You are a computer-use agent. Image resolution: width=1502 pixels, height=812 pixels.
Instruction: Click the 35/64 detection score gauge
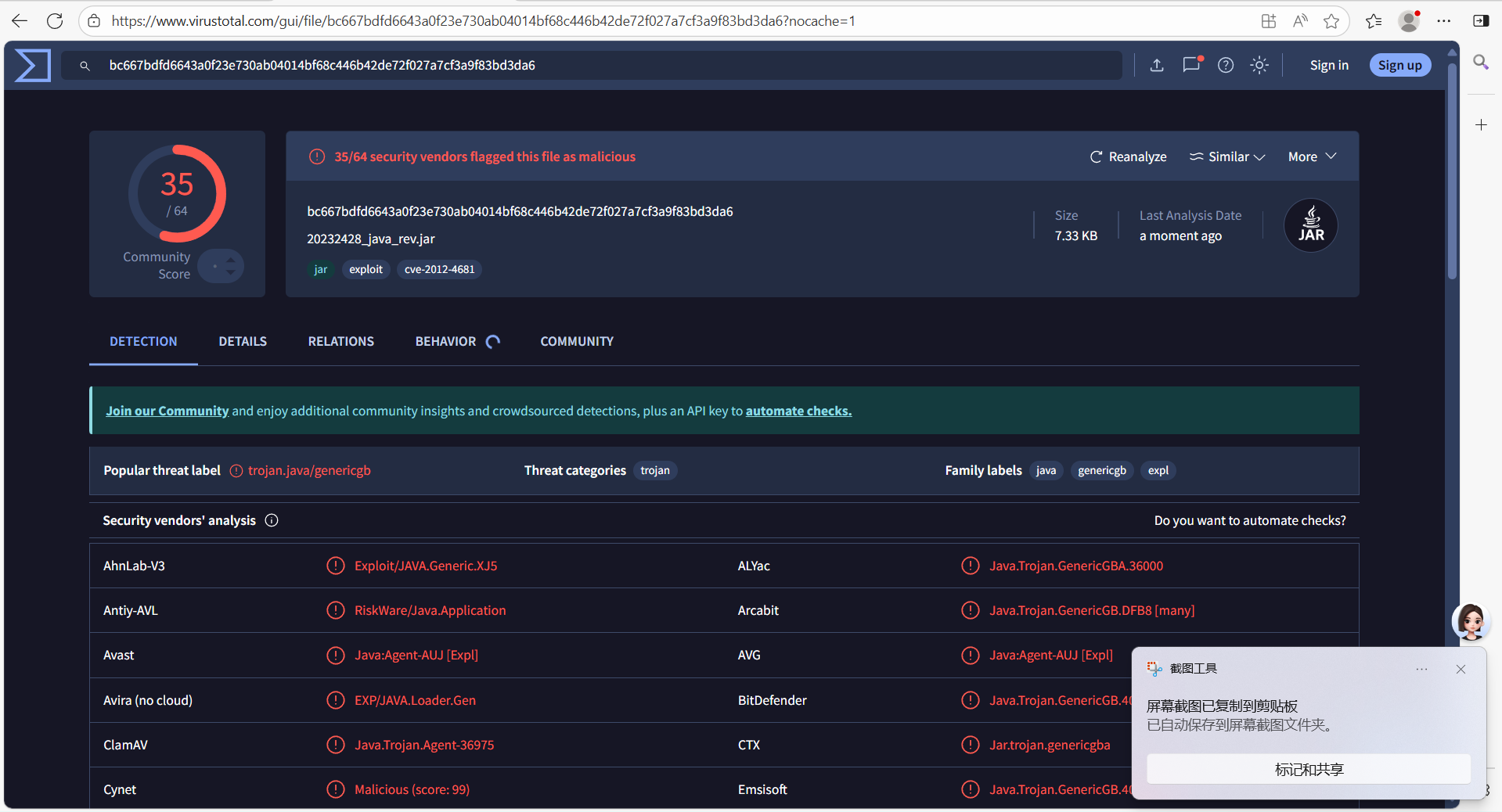click(x=177, y=193)
